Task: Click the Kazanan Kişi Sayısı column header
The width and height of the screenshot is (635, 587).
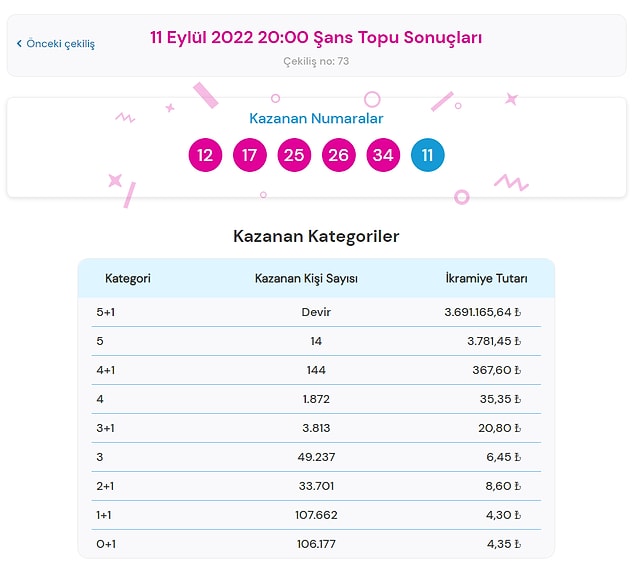Action: coord(306,278)
